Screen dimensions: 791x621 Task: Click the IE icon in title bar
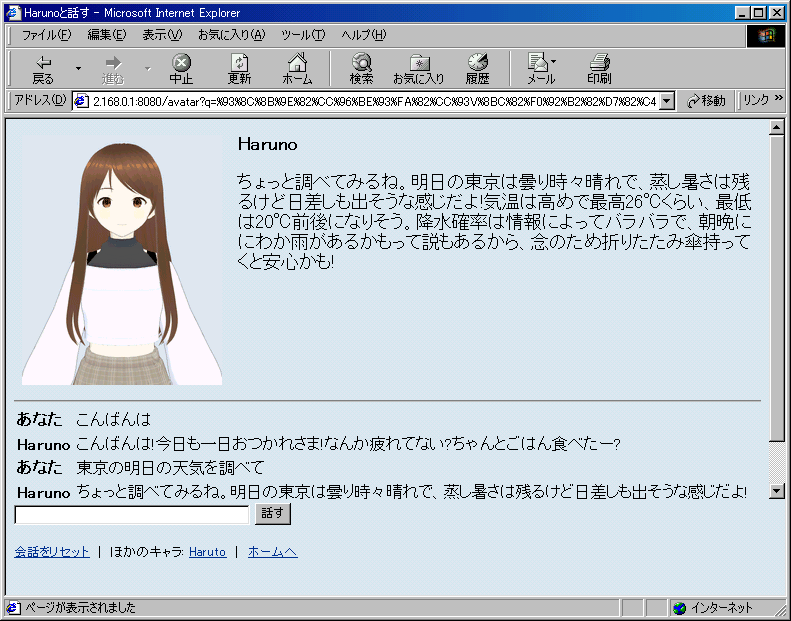tap(14, 13)
